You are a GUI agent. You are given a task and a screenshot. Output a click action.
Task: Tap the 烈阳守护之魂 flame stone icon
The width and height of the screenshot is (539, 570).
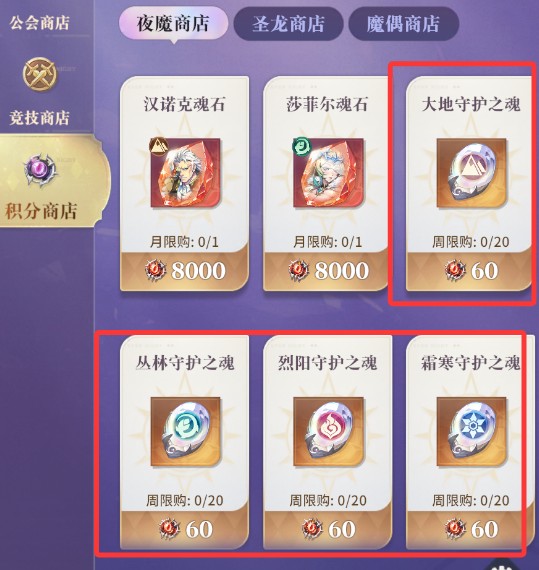[329, 431]
